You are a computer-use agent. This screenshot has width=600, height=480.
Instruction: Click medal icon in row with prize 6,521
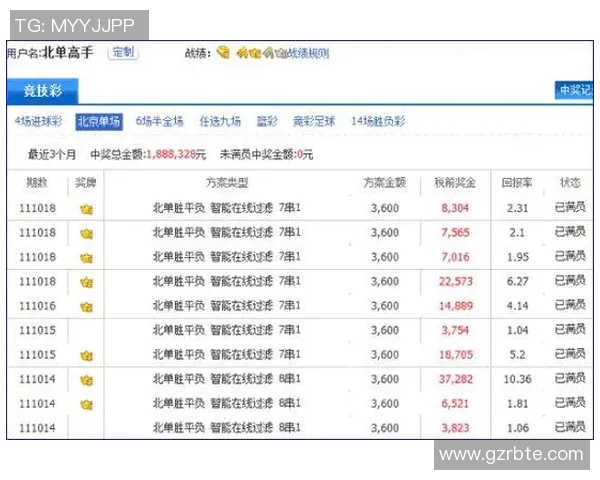pos(86,405)
